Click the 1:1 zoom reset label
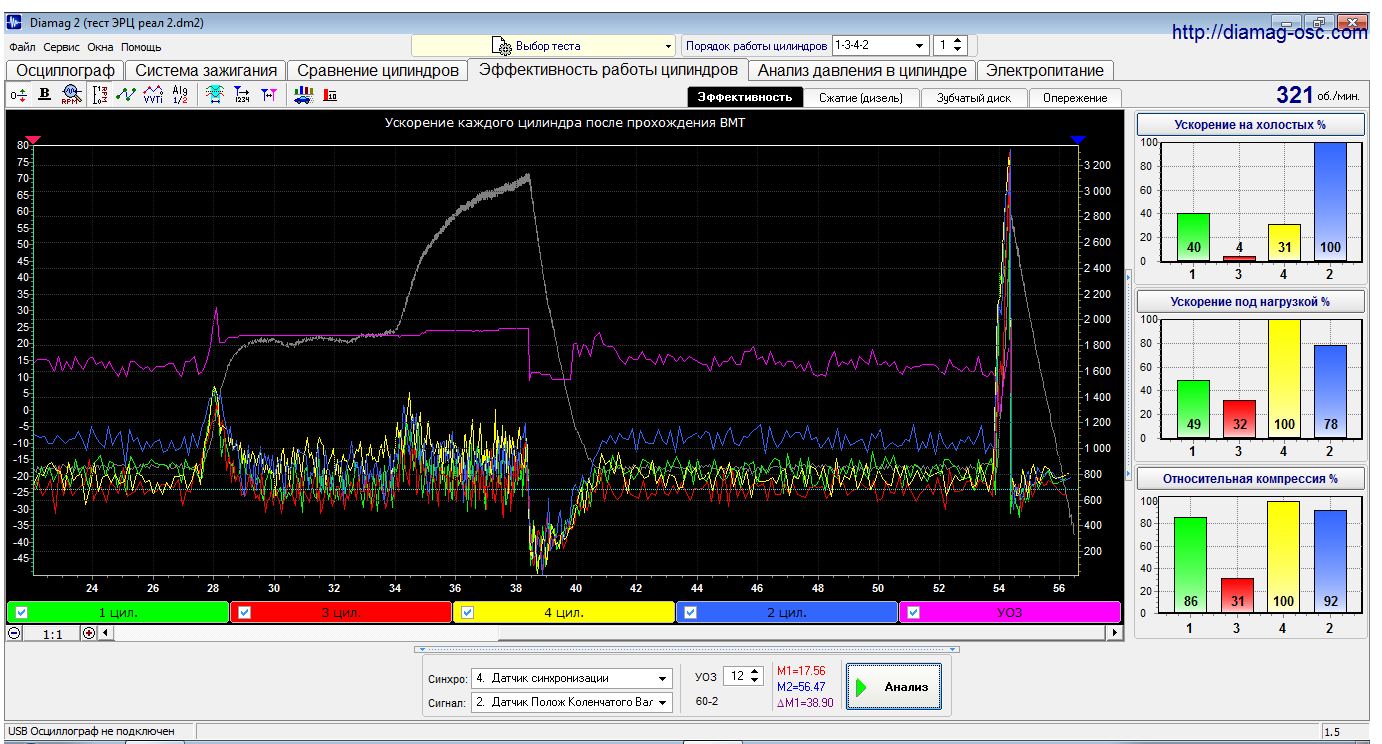The width and height of the screenshot is (1382, 744). coord(53,634)
